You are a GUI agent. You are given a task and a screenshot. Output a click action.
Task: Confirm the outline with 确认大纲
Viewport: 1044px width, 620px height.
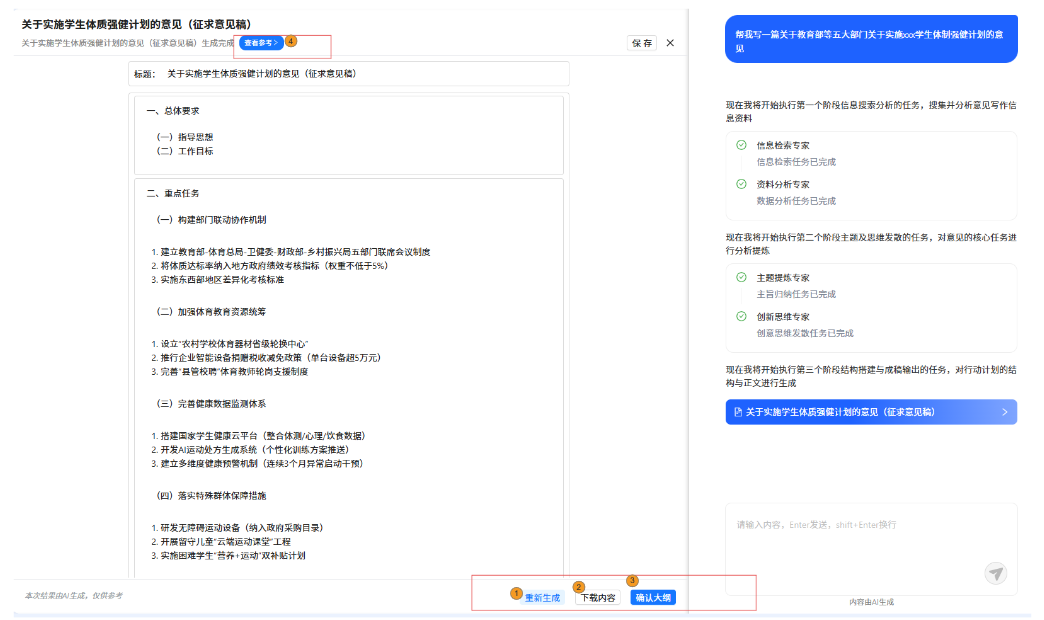click(x=653, y=598)
